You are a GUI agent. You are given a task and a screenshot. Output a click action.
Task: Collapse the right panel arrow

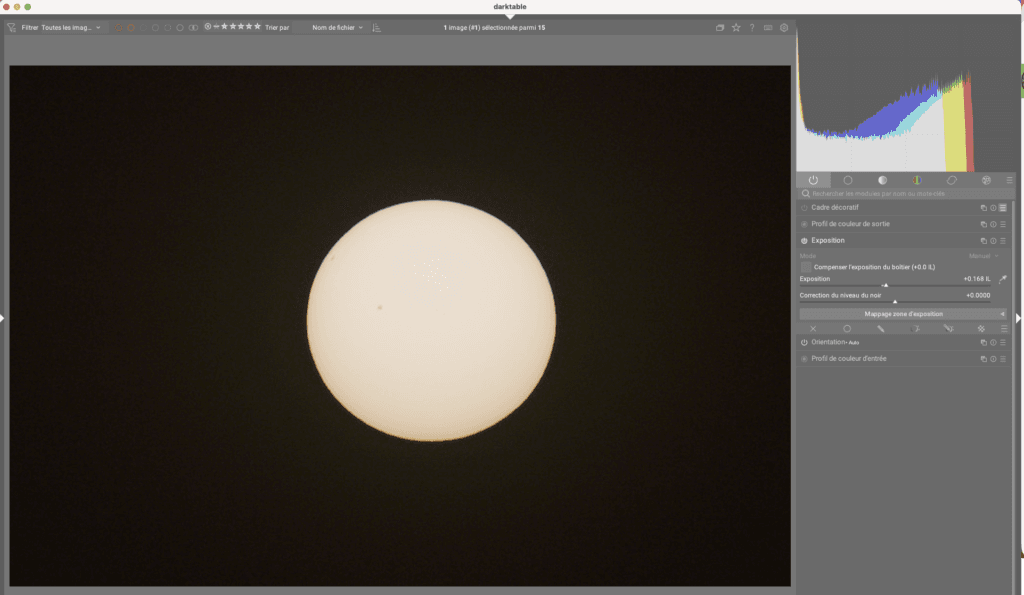pyautogui.click(x=1018, y=318)
